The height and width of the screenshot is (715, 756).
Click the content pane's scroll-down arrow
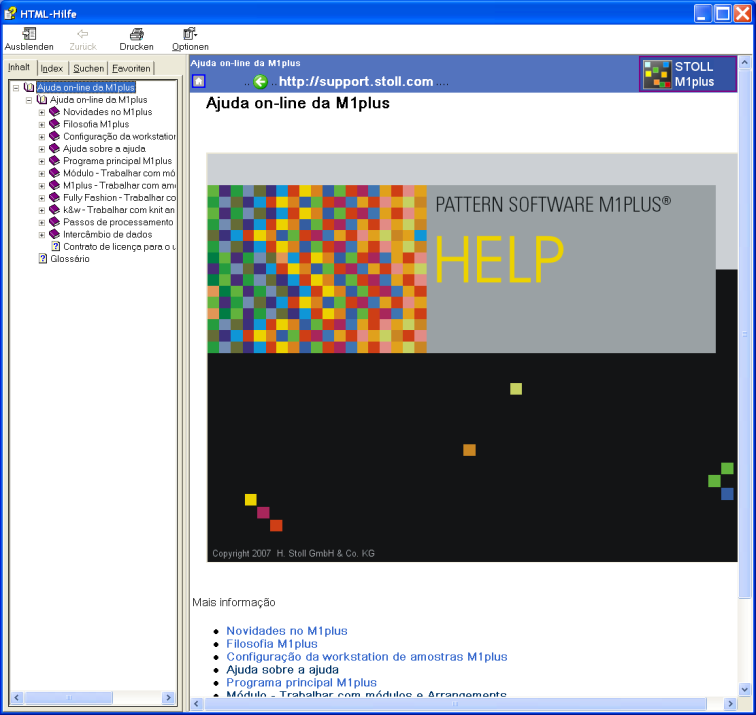(x=744, y=689)
